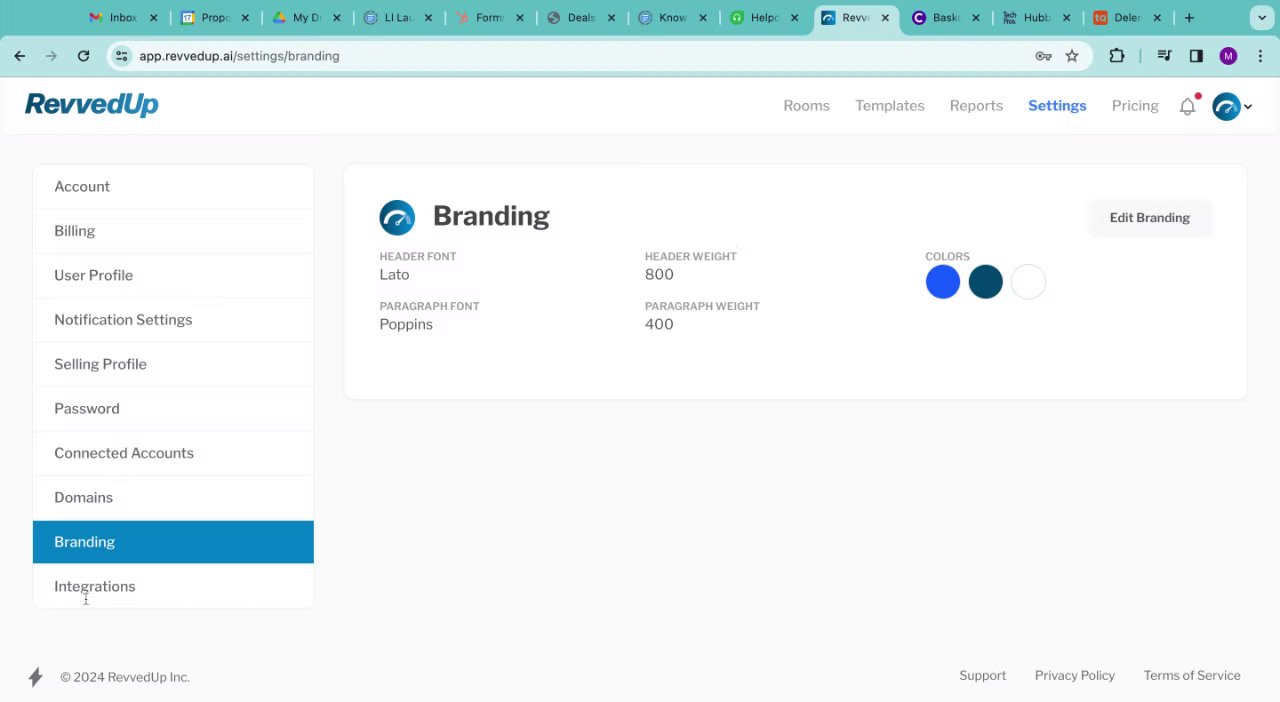Click the Branding gauge logo icon
1280x702 pixels.
(397, 217)
